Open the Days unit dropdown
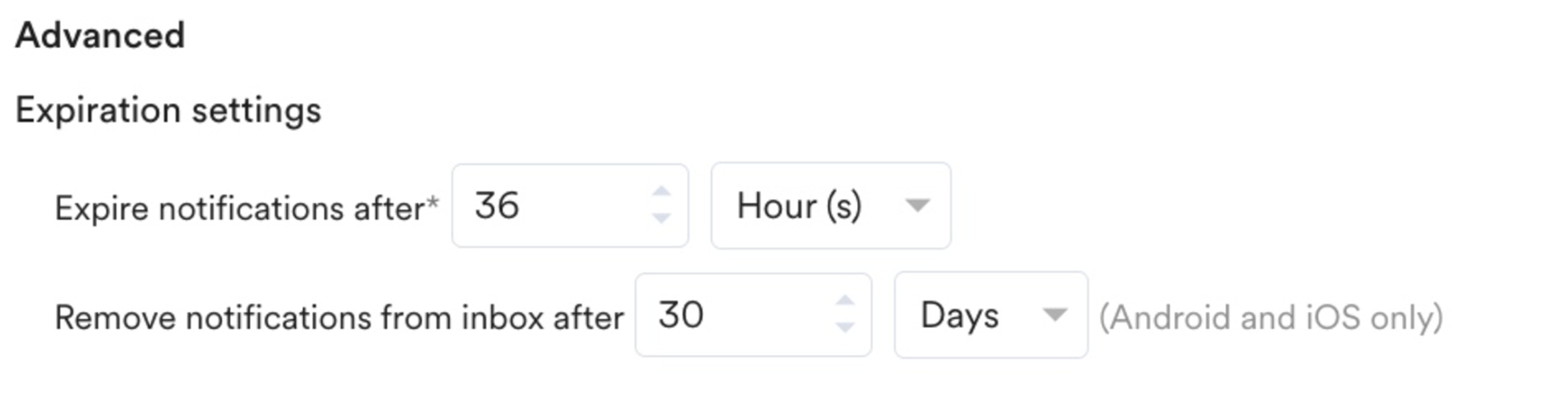The image size is (1568, 395). 990,315
